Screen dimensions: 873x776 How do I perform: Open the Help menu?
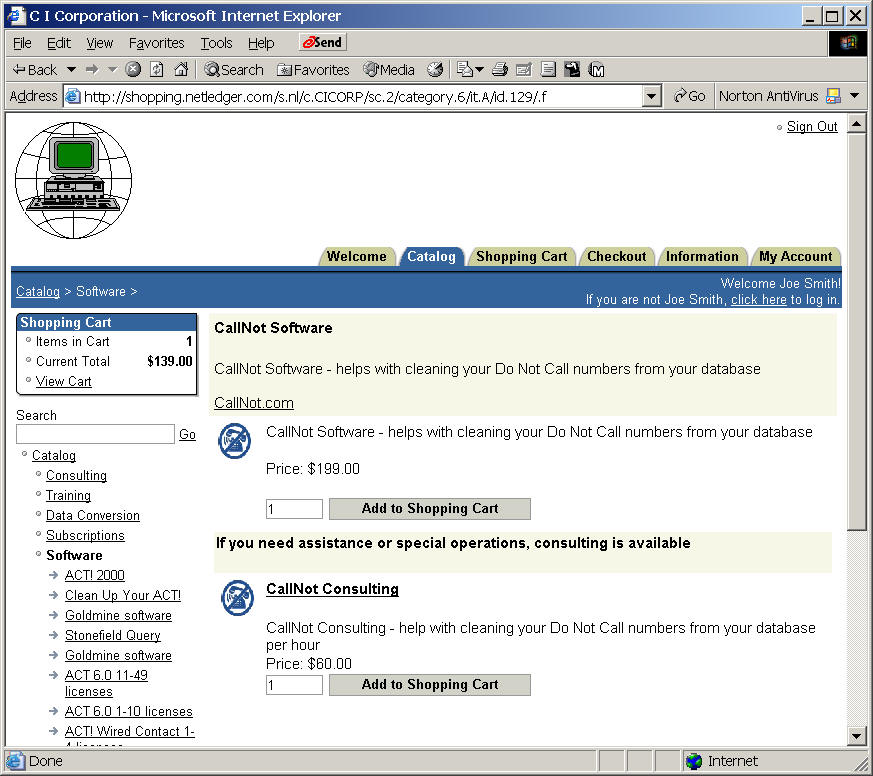tap(261, 43)
